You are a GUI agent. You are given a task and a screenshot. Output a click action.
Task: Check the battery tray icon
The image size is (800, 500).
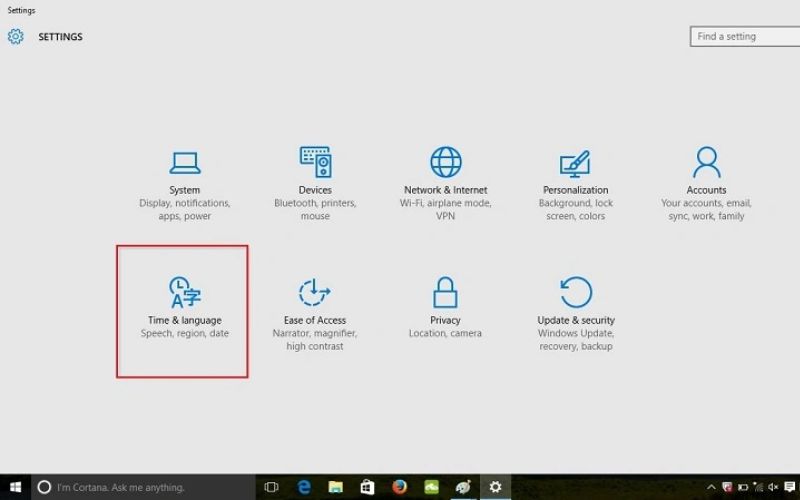[743, 487]
